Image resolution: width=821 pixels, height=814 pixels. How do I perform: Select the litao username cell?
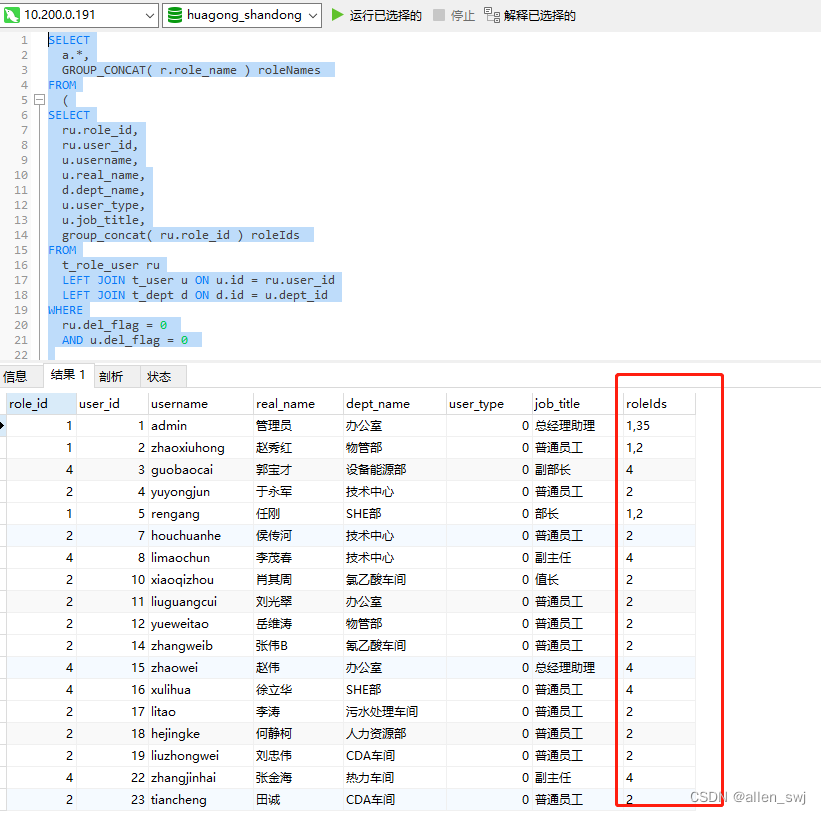point(201,711)
